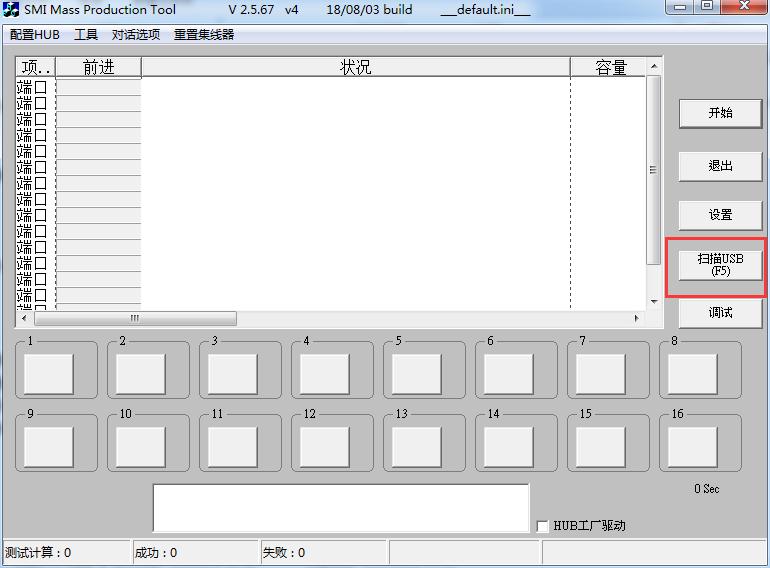Click the 容量 column header
This screenshot has width=770, height=568.
(608, 67)
